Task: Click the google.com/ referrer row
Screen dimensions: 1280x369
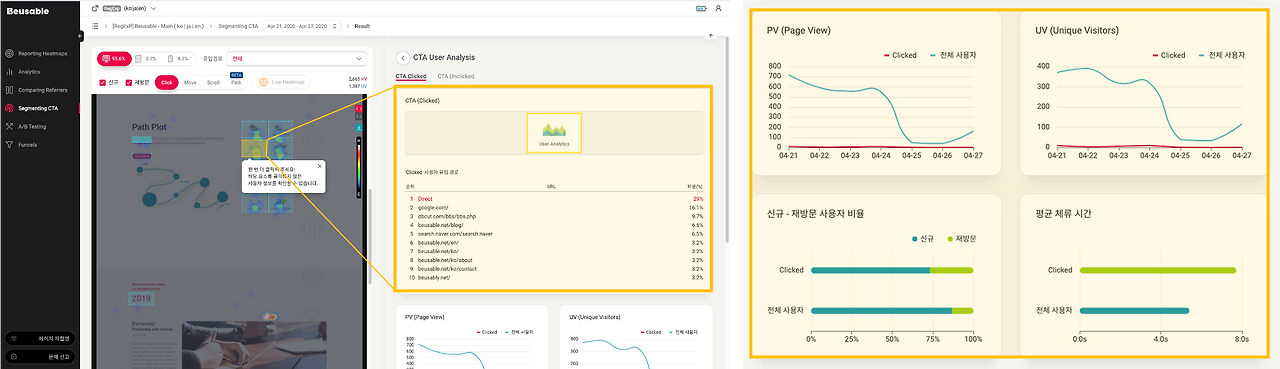Action: point(555,207)
